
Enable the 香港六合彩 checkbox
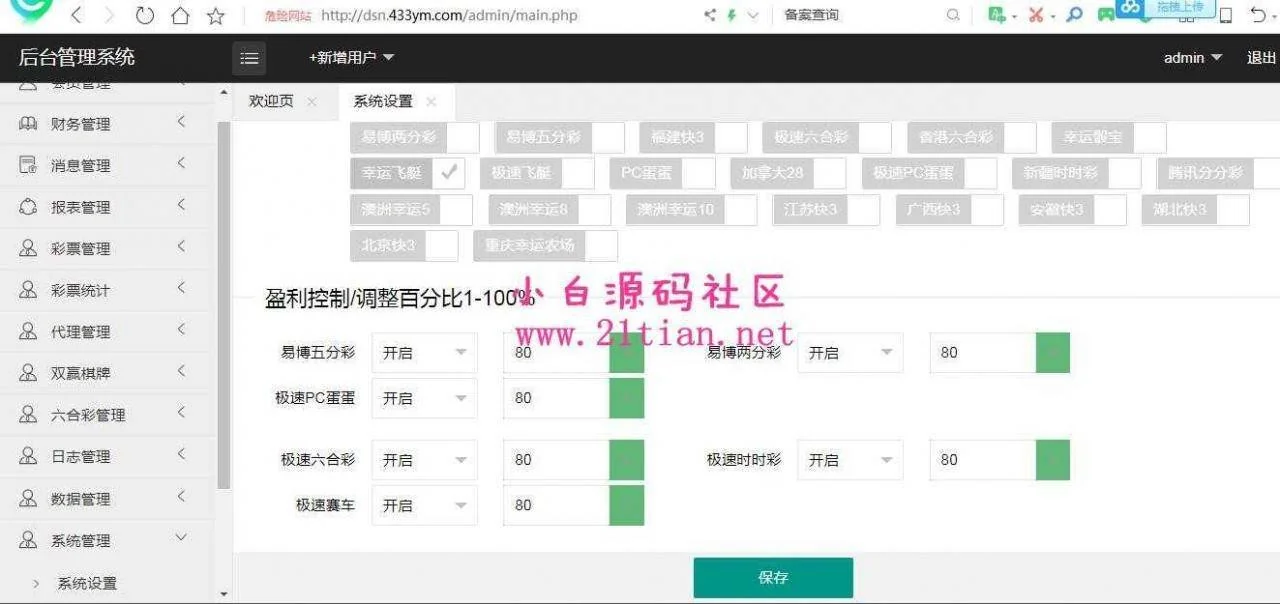[x=1020, y=137]
